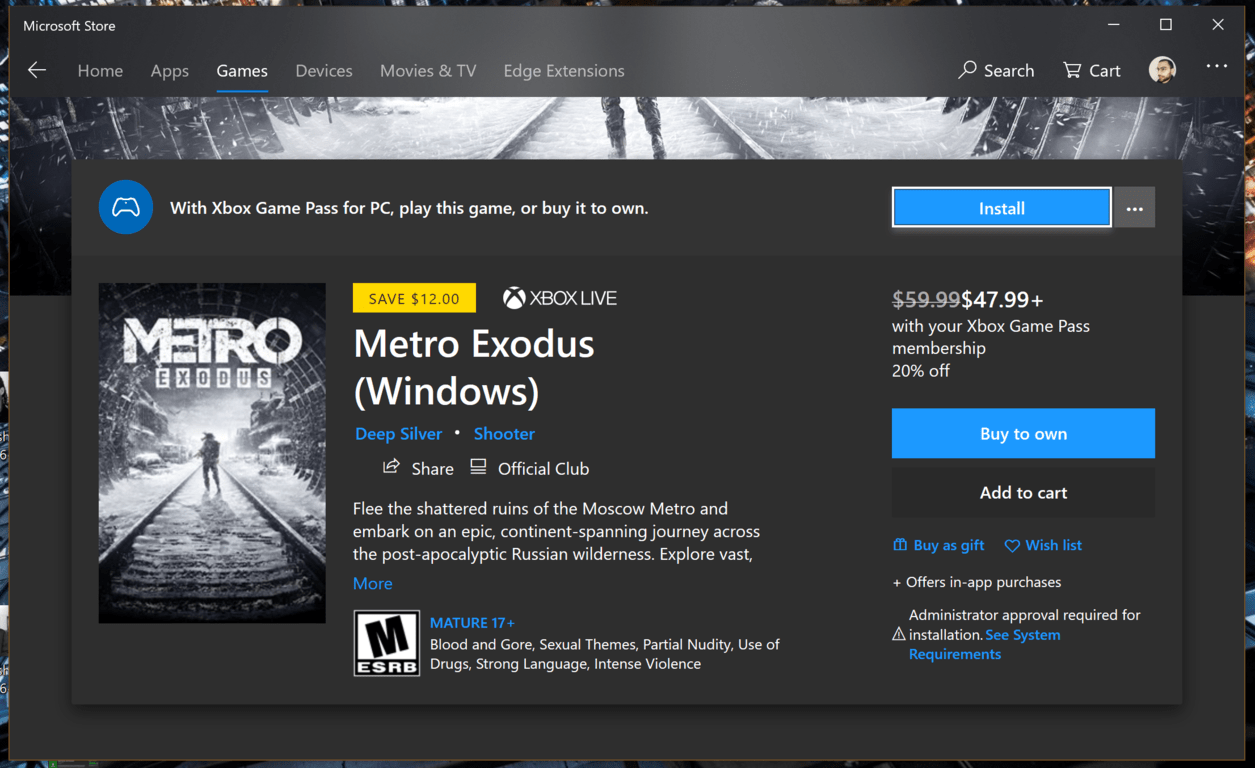This screenshot has width=1255, height=768.
Task: Click the struck-through $59.99 price
Action: 926,299
